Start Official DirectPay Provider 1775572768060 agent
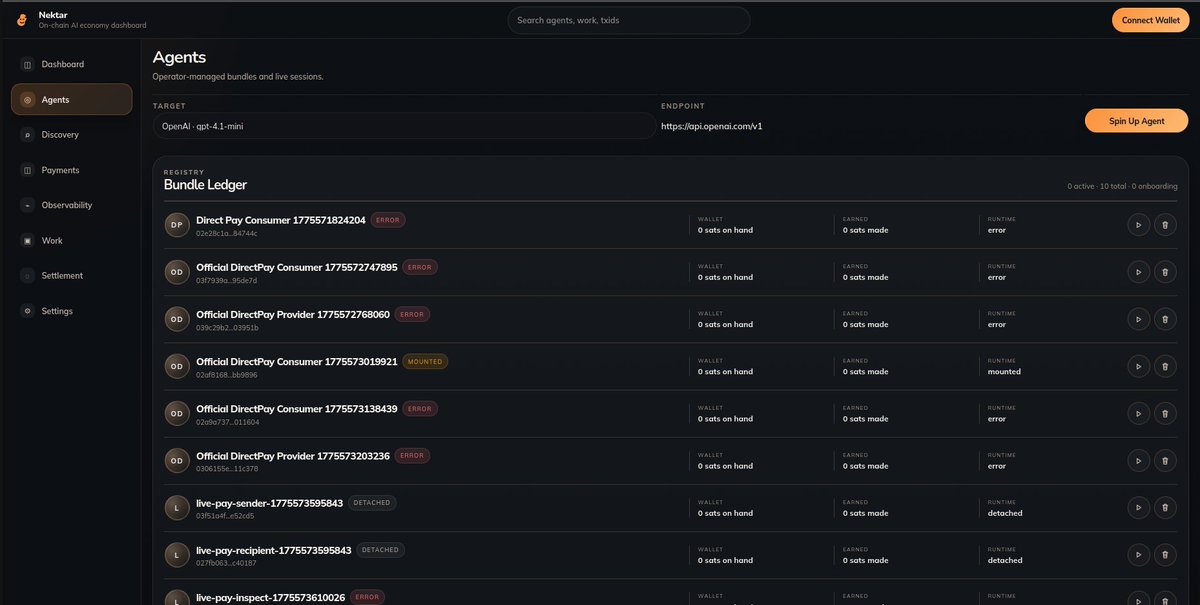The width and height of the screenshot is (1200, 605). point(1138,319)
